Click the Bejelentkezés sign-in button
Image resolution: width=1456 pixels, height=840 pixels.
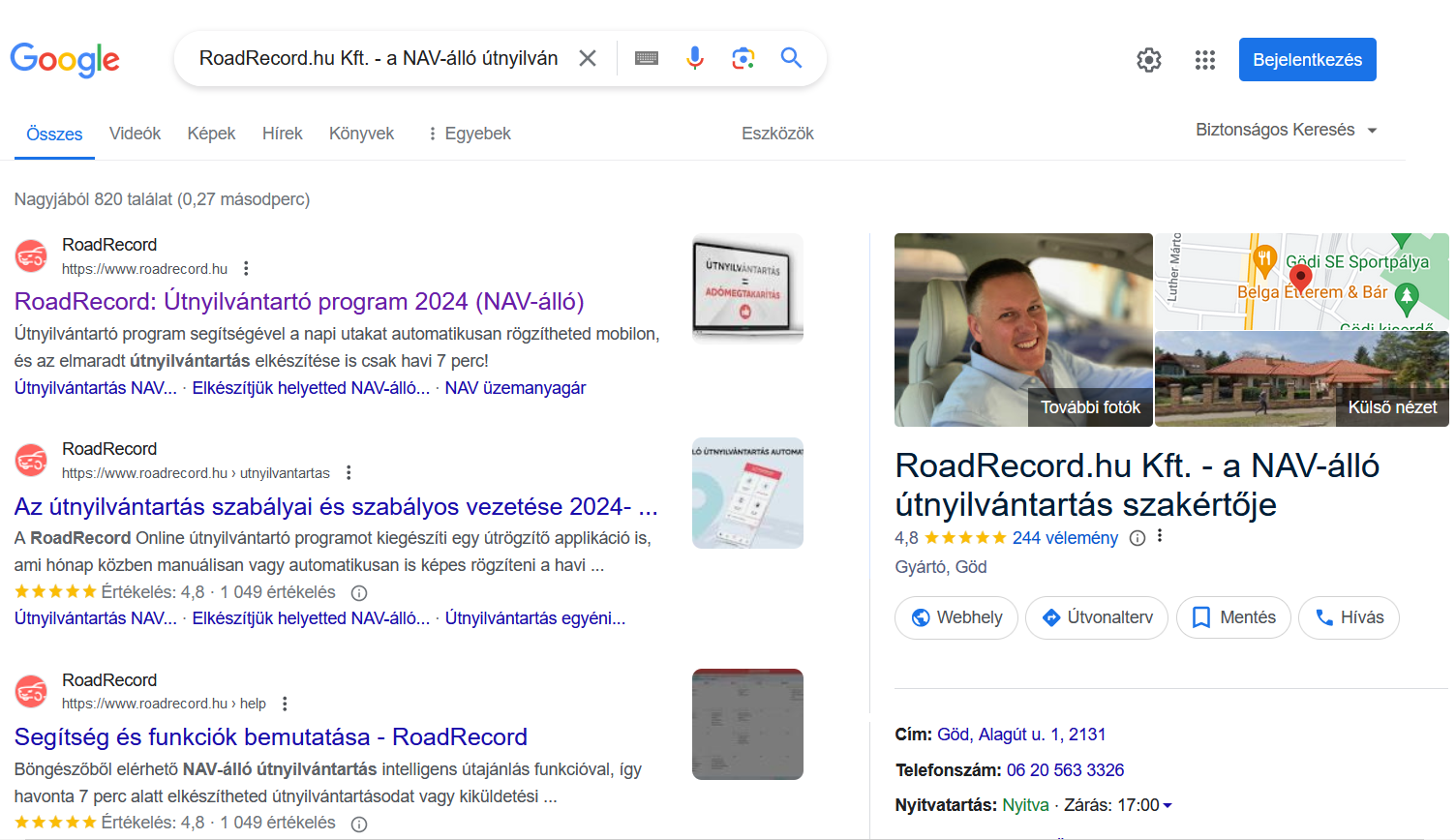[x=1308, y=60]
